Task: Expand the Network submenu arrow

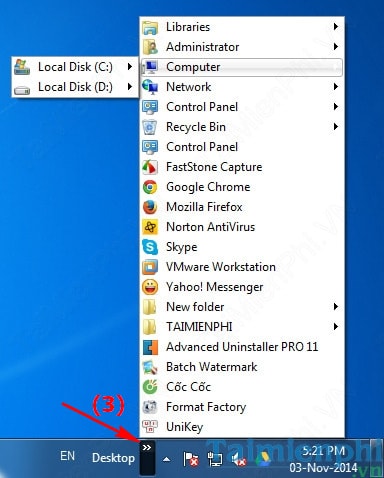Action: point(336,87)
